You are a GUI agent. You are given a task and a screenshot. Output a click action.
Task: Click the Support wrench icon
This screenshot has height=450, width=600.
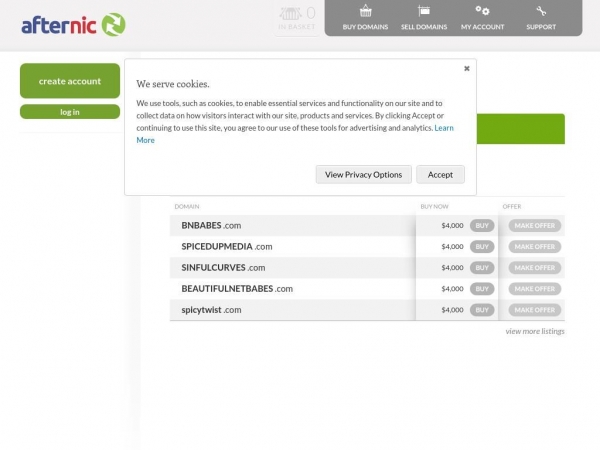(x=541, y=11)
